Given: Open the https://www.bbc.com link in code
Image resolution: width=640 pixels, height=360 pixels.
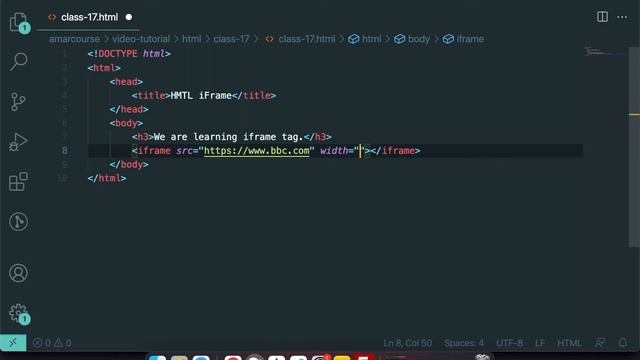Looking at the screenshot, I should click(x=257, y=151).
